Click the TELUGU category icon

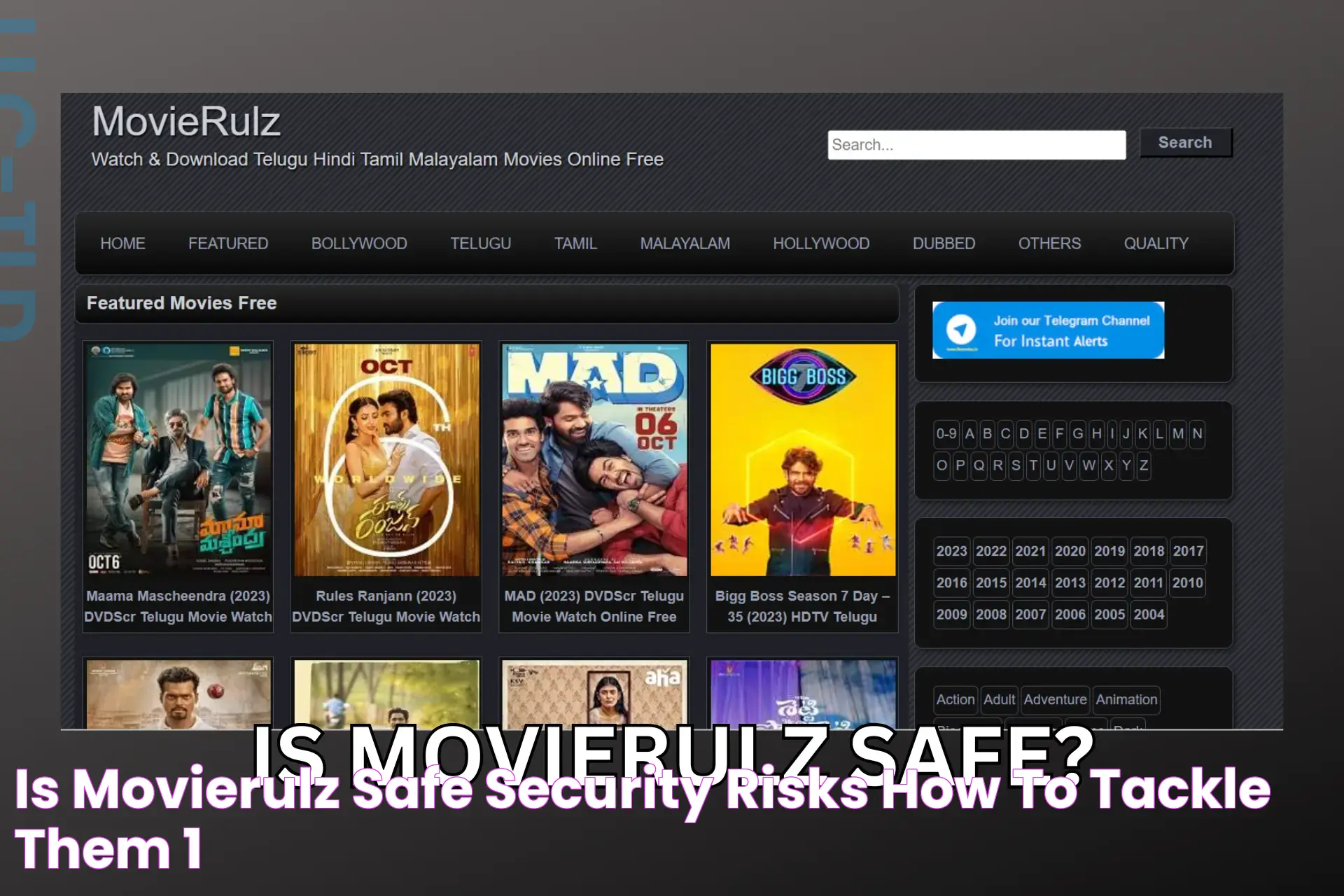481,243
